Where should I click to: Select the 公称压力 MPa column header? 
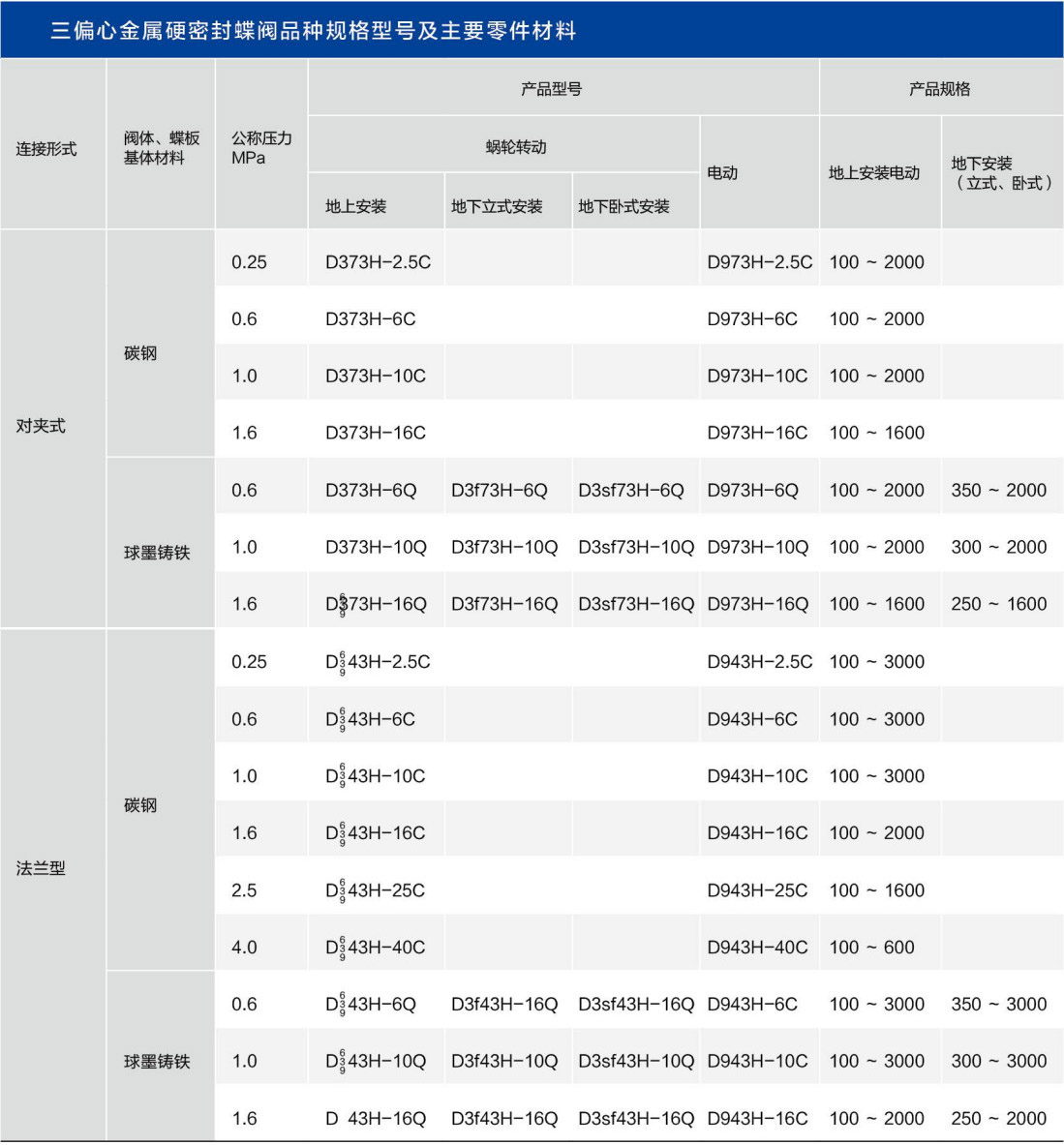click(261, 148)
